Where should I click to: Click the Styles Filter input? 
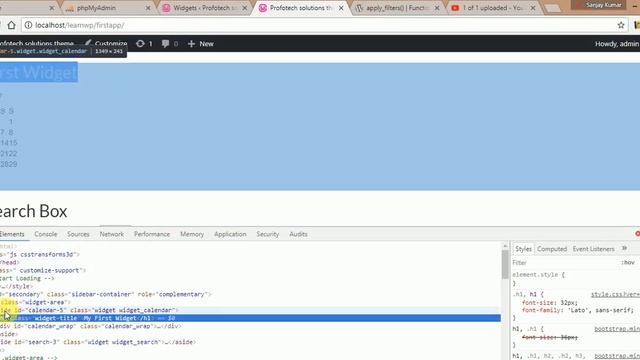click(x=563, y=263)
